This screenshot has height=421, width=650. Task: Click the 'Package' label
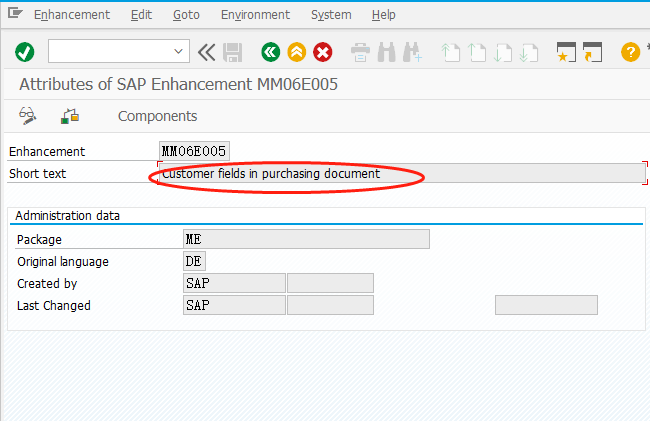(39, 240)
